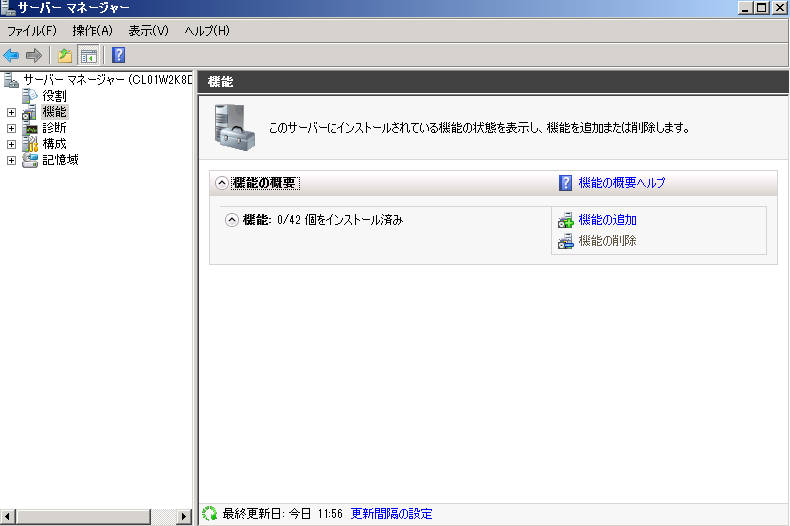Screen dimensions: 790x526
Task: Click the Server Manager root node icon
Action: [11, 80]
